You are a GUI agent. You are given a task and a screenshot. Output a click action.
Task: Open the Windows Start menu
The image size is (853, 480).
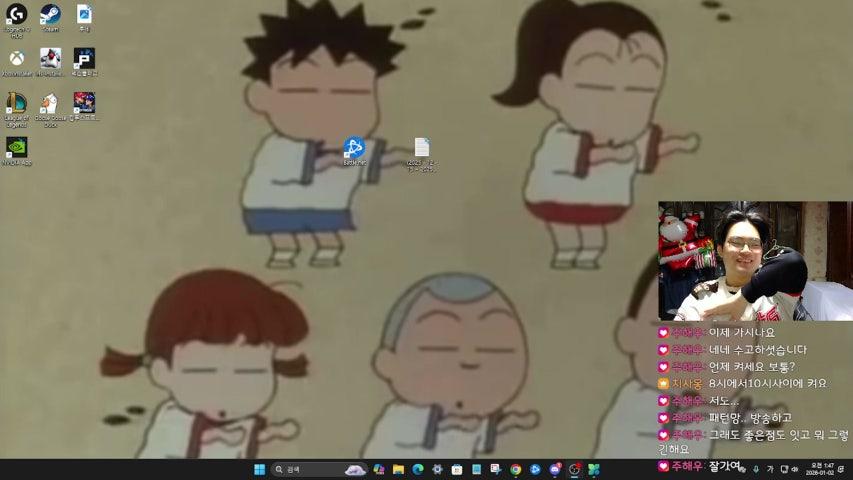click(x=259, y=469)
